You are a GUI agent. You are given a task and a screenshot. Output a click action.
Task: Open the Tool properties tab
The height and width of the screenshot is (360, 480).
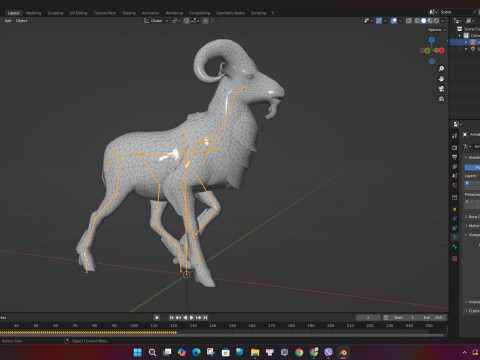coord(454,136)
